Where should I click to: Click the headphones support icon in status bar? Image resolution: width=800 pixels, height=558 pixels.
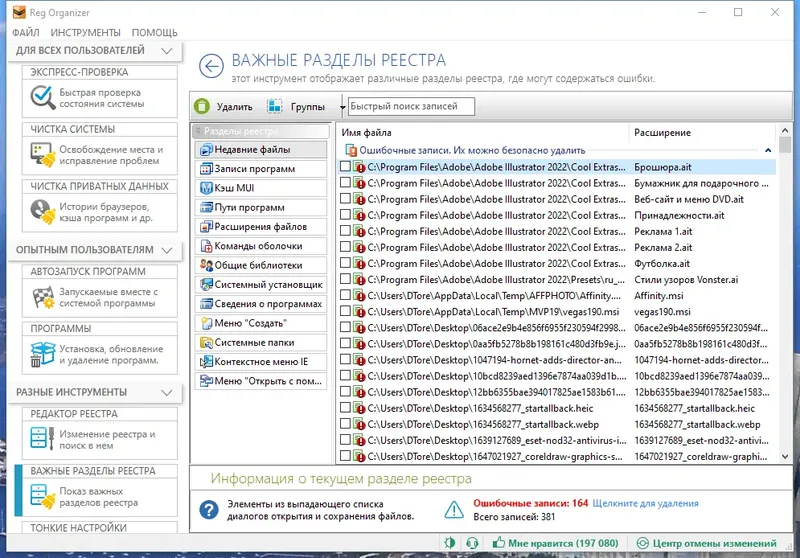472,543
